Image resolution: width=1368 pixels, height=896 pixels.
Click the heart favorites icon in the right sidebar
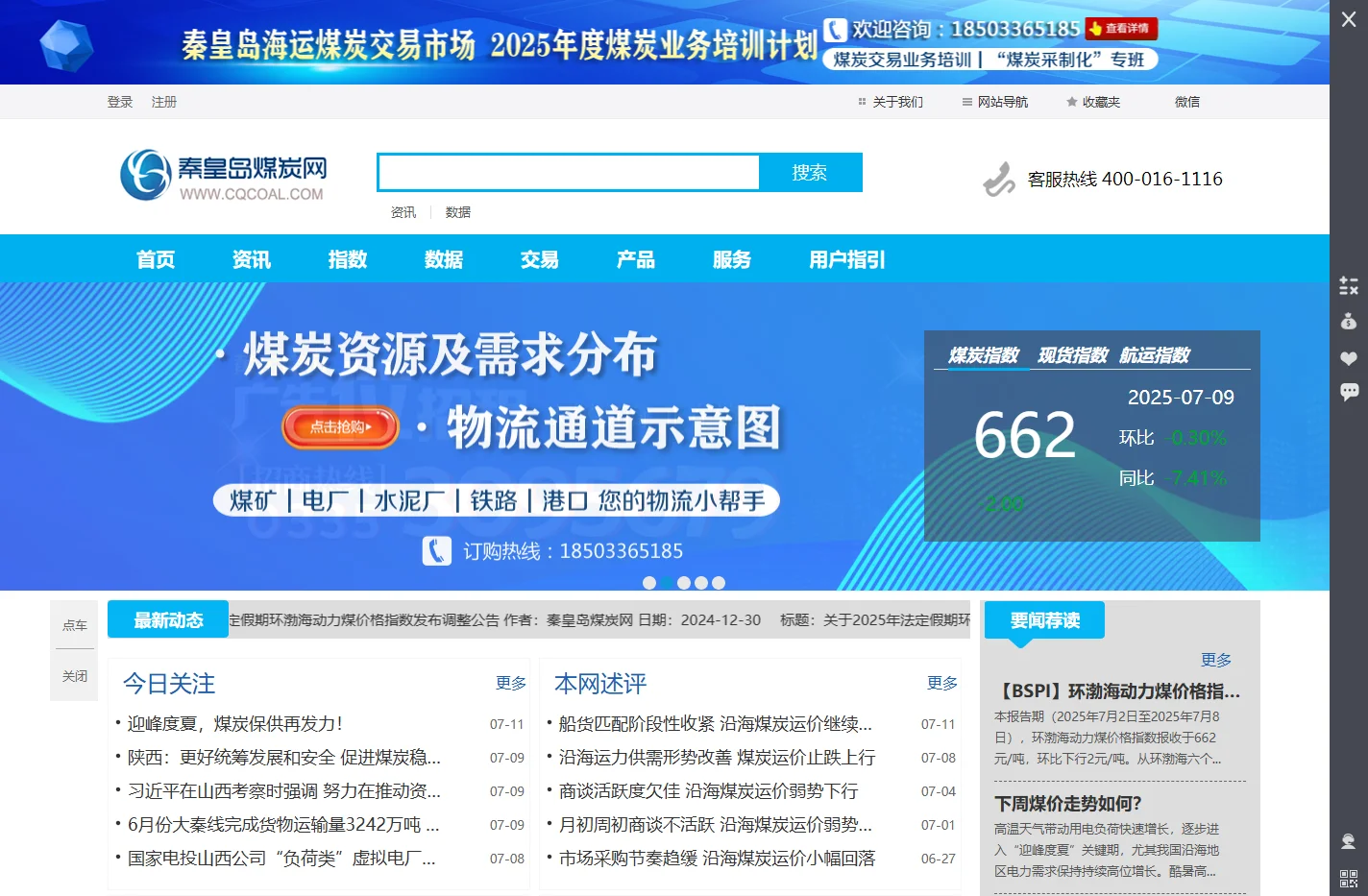click(1349, 357)
